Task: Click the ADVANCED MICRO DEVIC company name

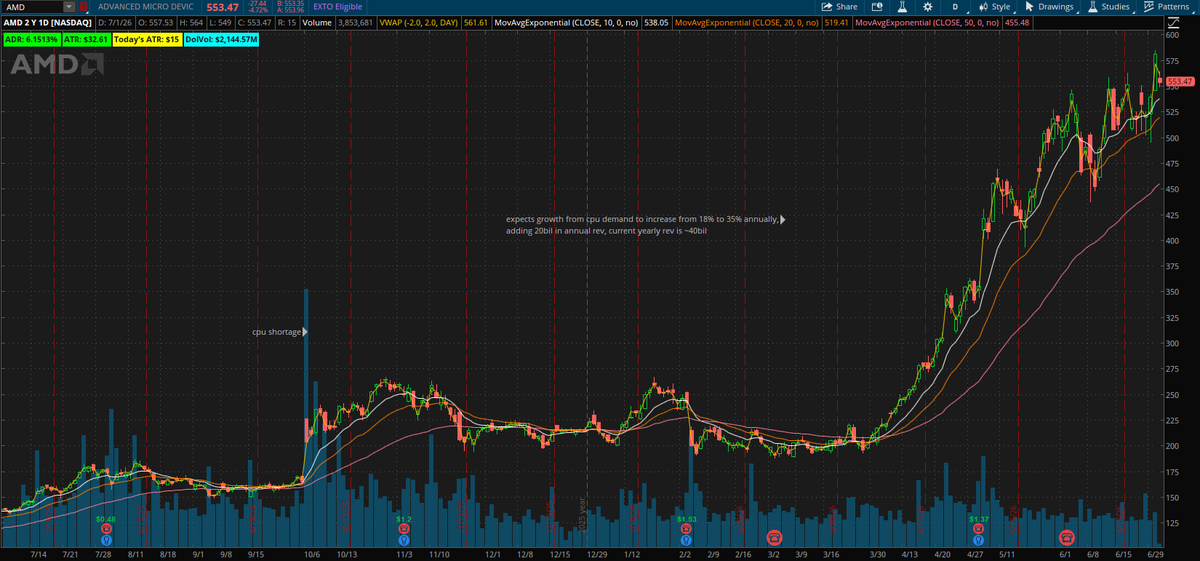Action: 148,6
